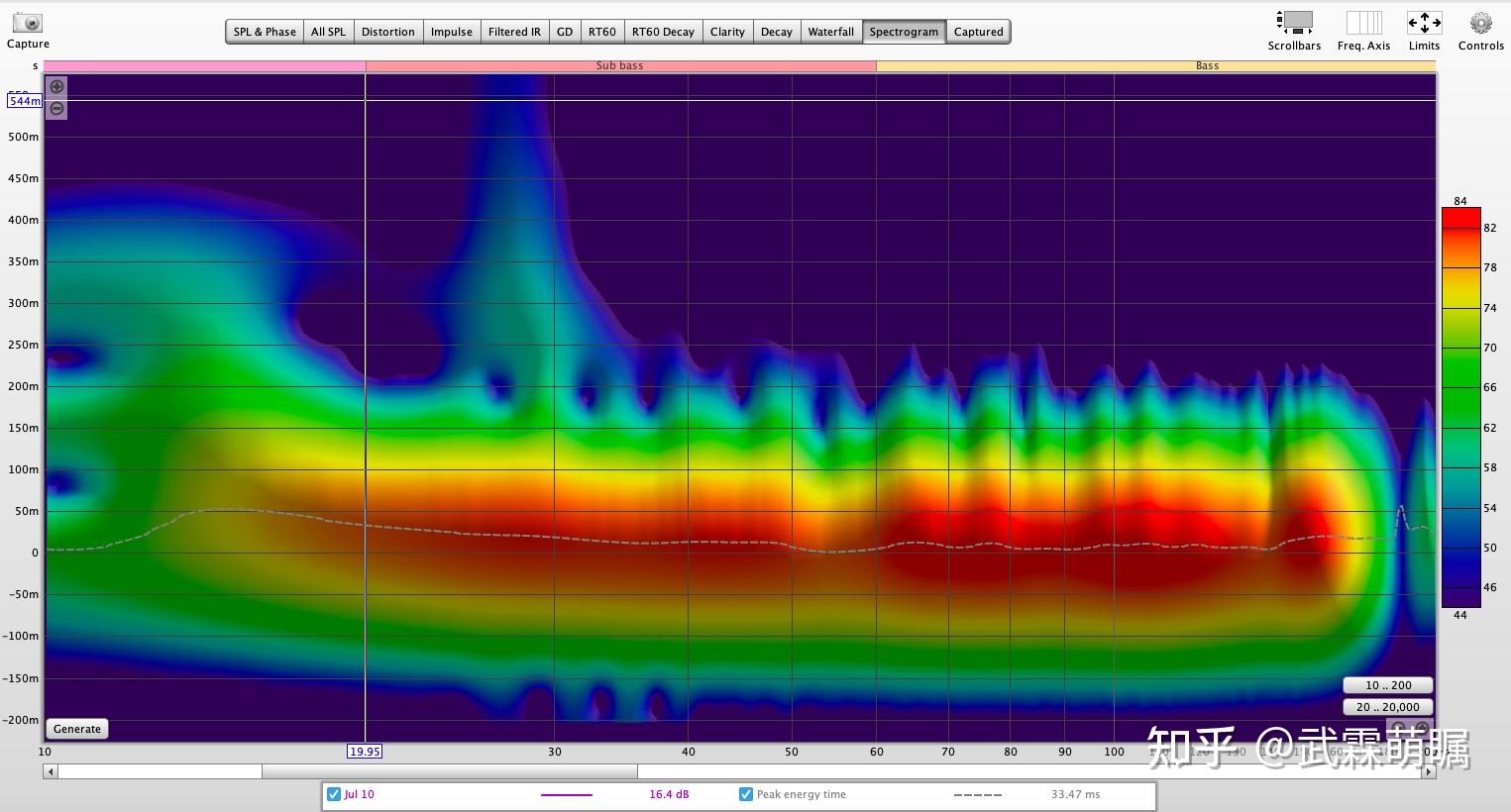This screenshot has width=1511, height=812.
Task: Click the 544m time cursor field
Action: tap(25, 101)
